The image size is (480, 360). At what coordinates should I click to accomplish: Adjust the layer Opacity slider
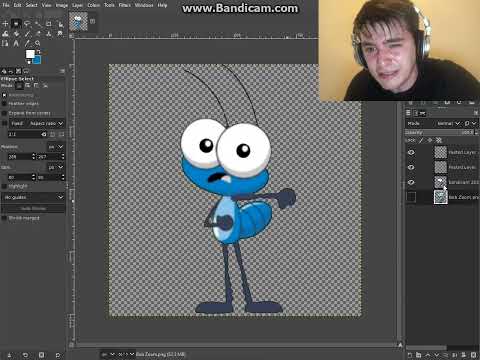click(441, 132)
